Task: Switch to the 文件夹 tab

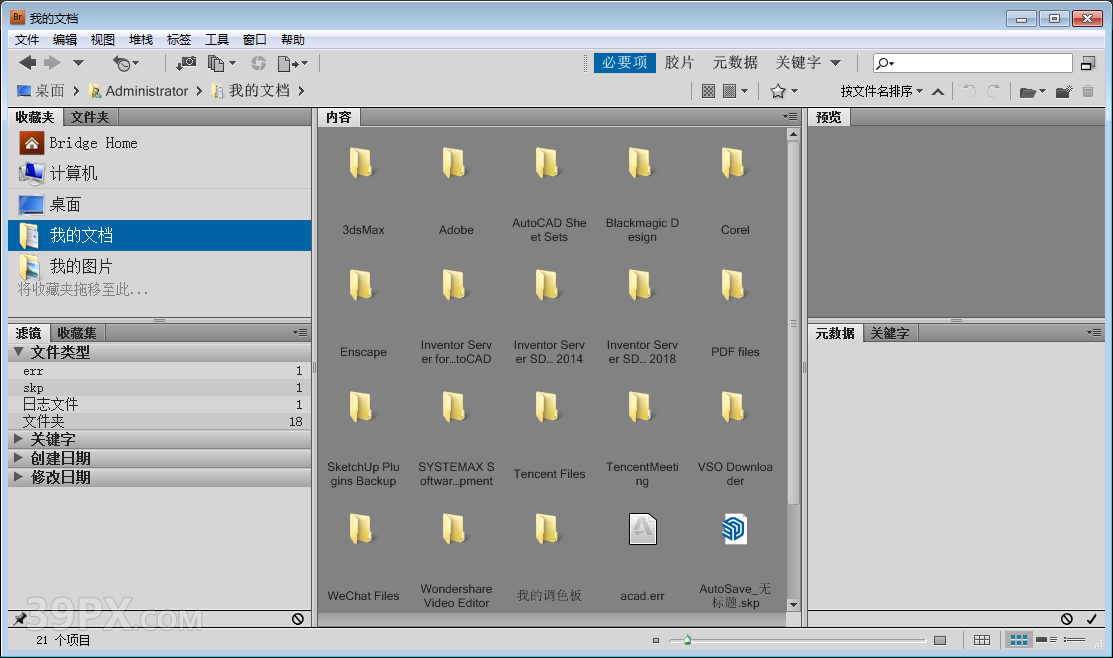Action: point(90,117)
